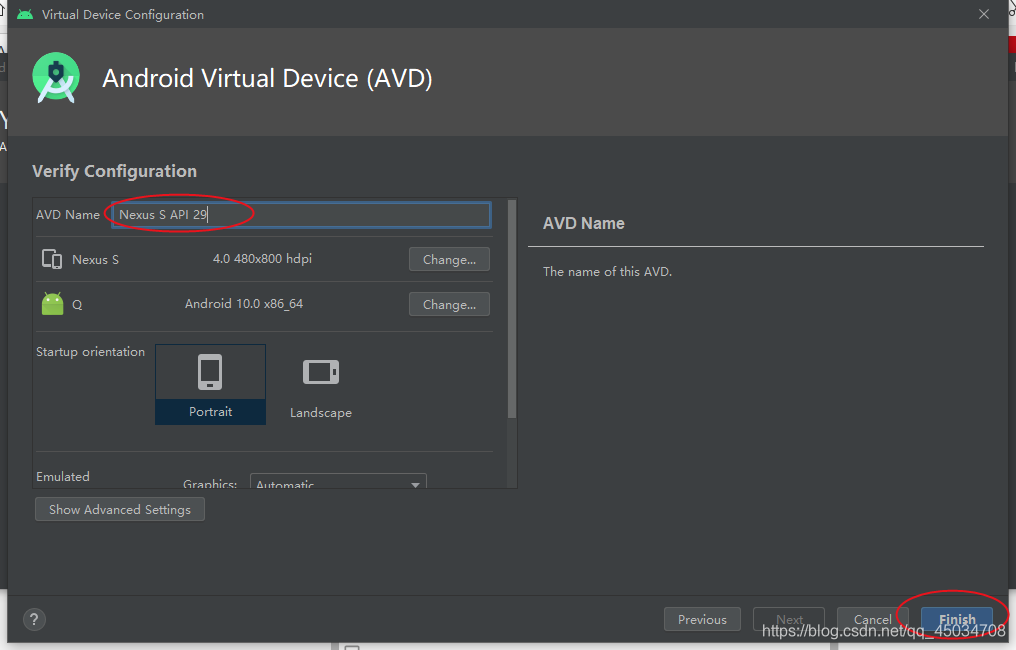Click the configuration panel vertical scrollbar

tap(512, 309)
